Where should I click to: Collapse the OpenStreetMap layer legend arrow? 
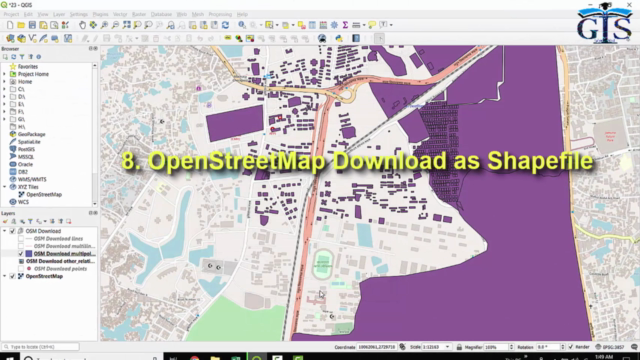(4, 276)
